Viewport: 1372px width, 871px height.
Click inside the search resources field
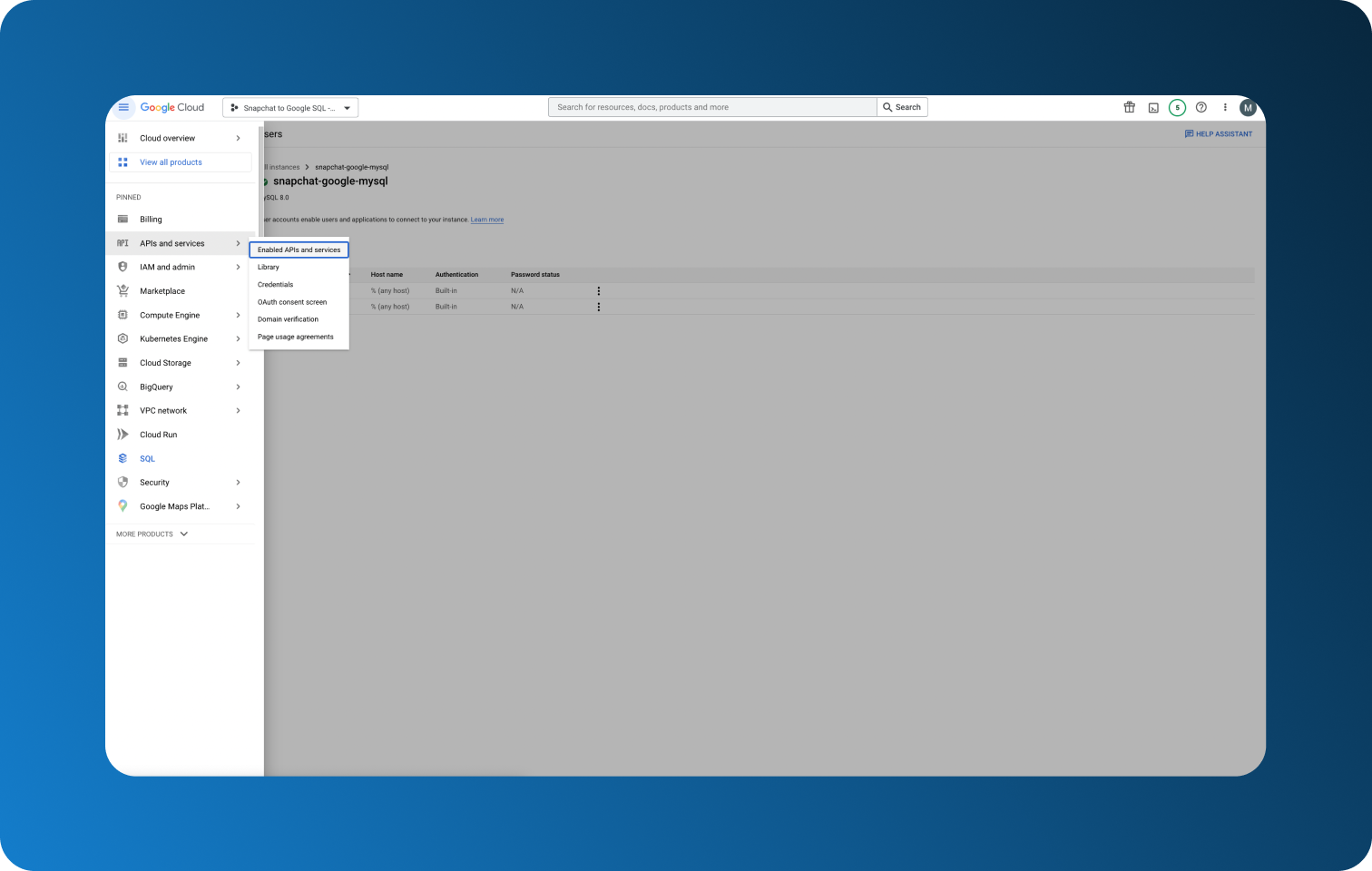(711, 106)
